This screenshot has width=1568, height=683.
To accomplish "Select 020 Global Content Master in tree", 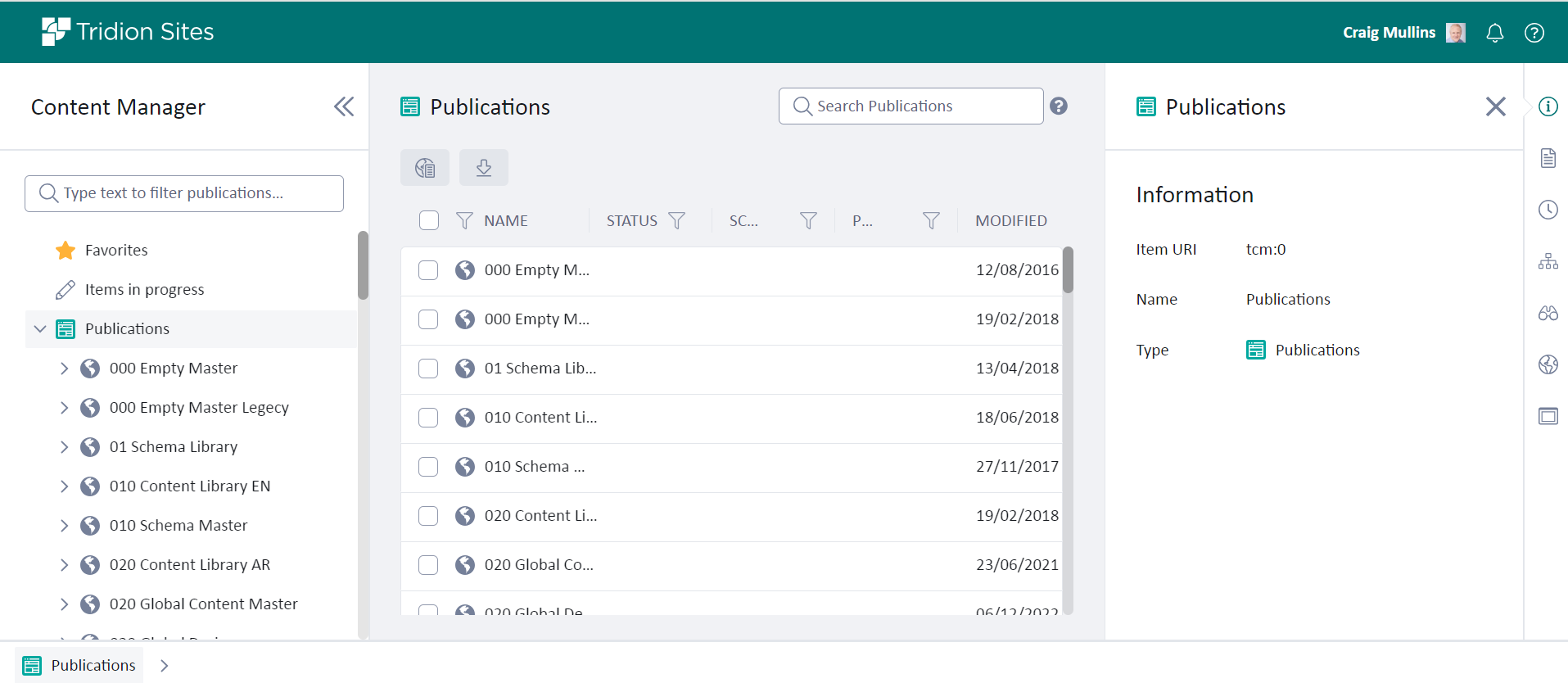I will tap(204, 604).
